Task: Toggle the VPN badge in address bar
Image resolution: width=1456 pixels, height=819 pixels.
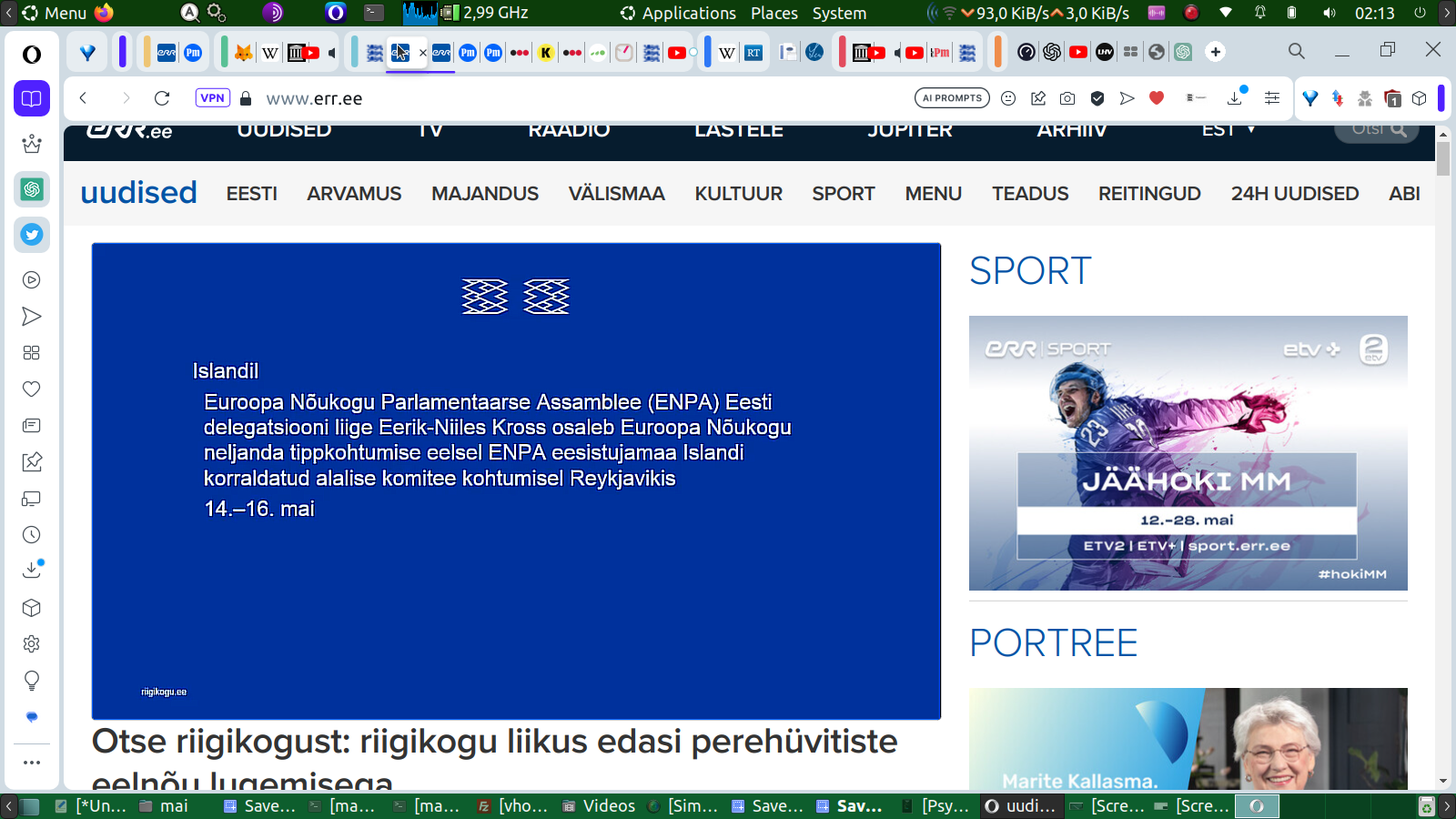Action: tap(212, 98)
